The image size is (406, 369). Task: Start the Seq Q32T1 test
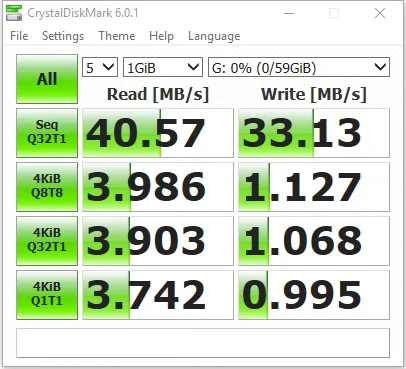tap(47, 133)
